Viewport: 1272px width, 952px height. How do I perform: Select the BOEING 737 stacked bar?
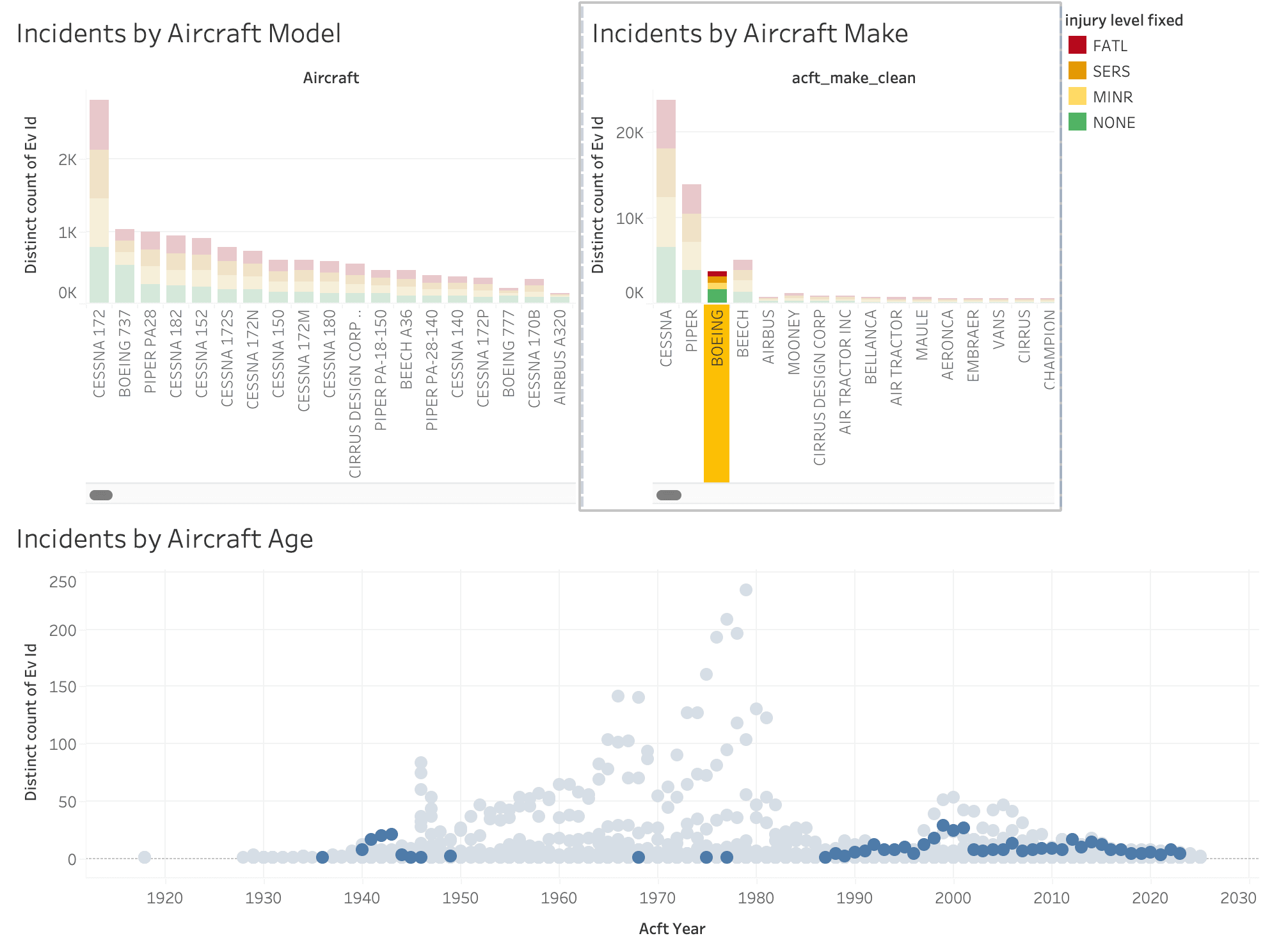(x=125, y=266)
